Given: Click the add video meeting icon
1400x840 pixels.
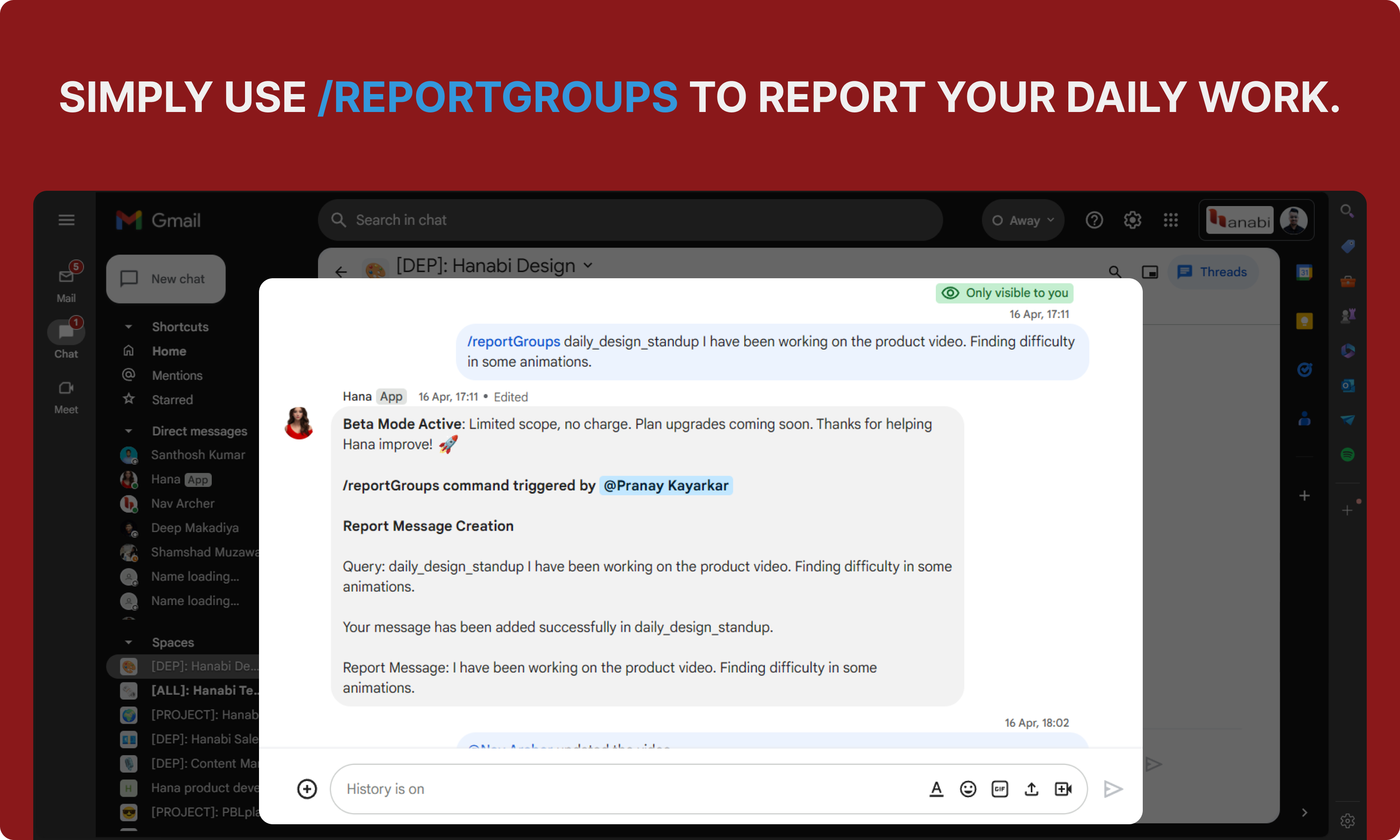Looking at the screenshot, I should pos(1063,788).
